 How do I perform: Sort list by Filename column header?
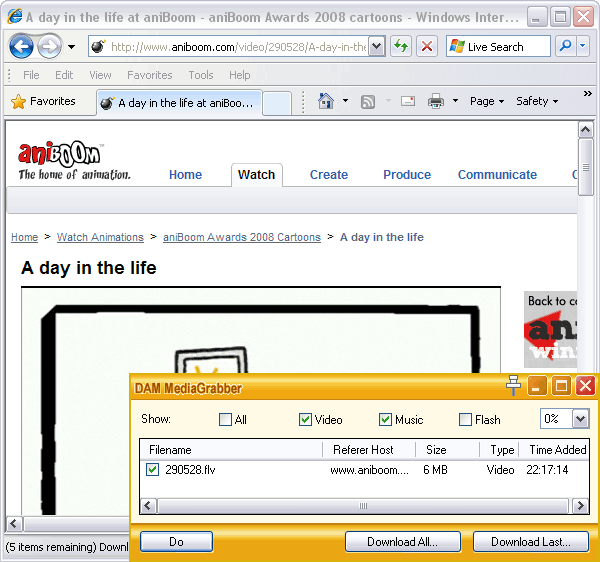pos(231,450)
